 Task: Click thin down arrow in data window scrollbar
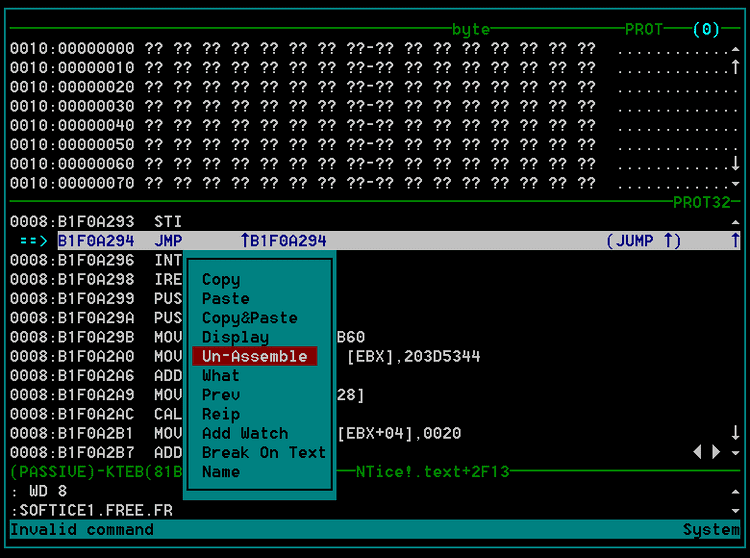pyautogui.click(x=735, y=164)
